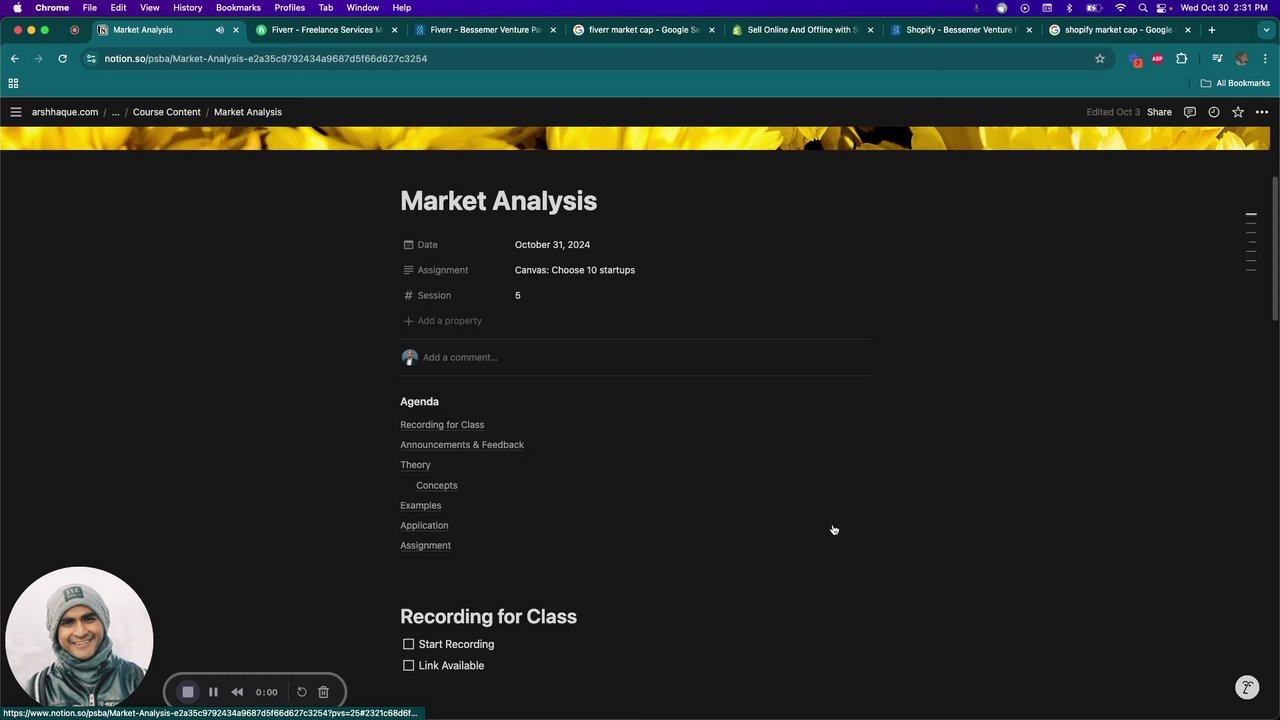Screen dimensions: 1280x720
Task: Jump to the Assignment agenda link
Action: coord(425,545)
